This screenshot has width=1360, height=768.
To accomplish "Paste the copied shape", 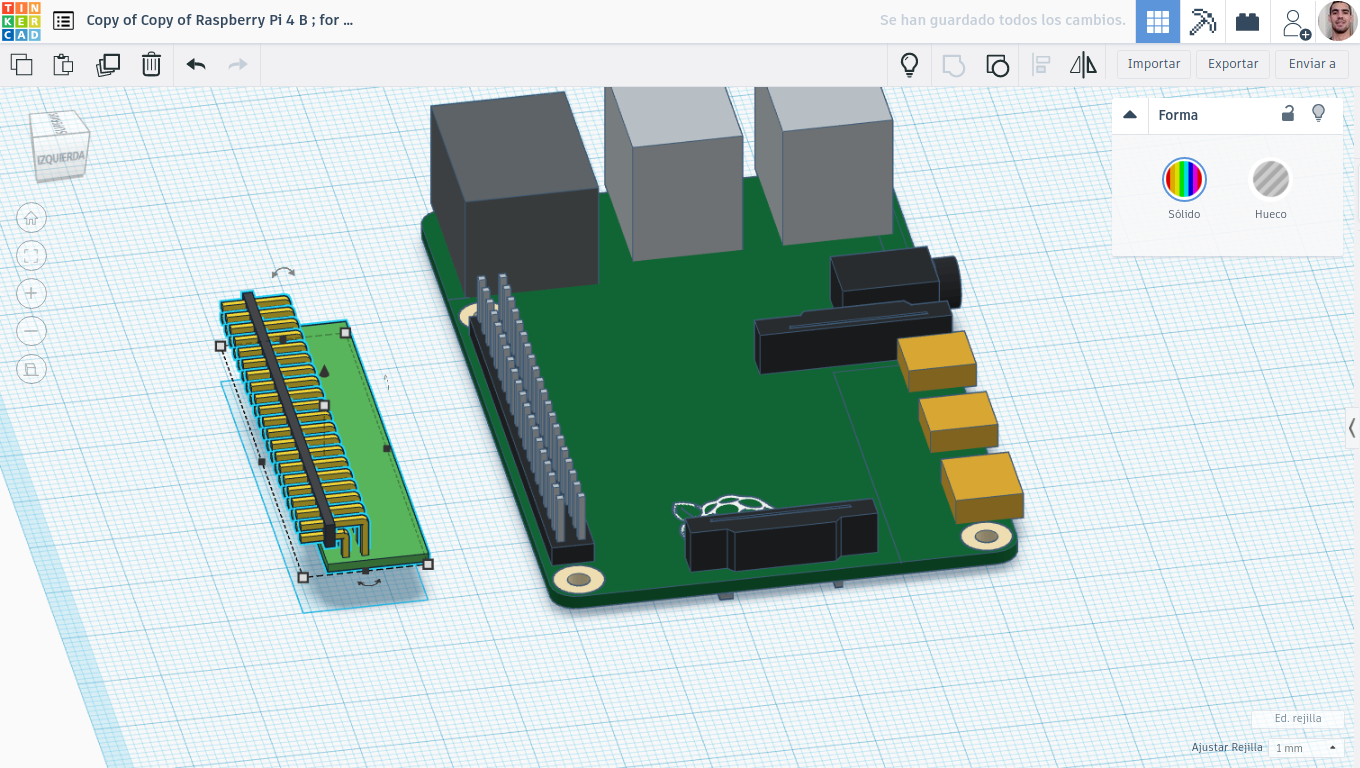I will (x=64, y=65).
